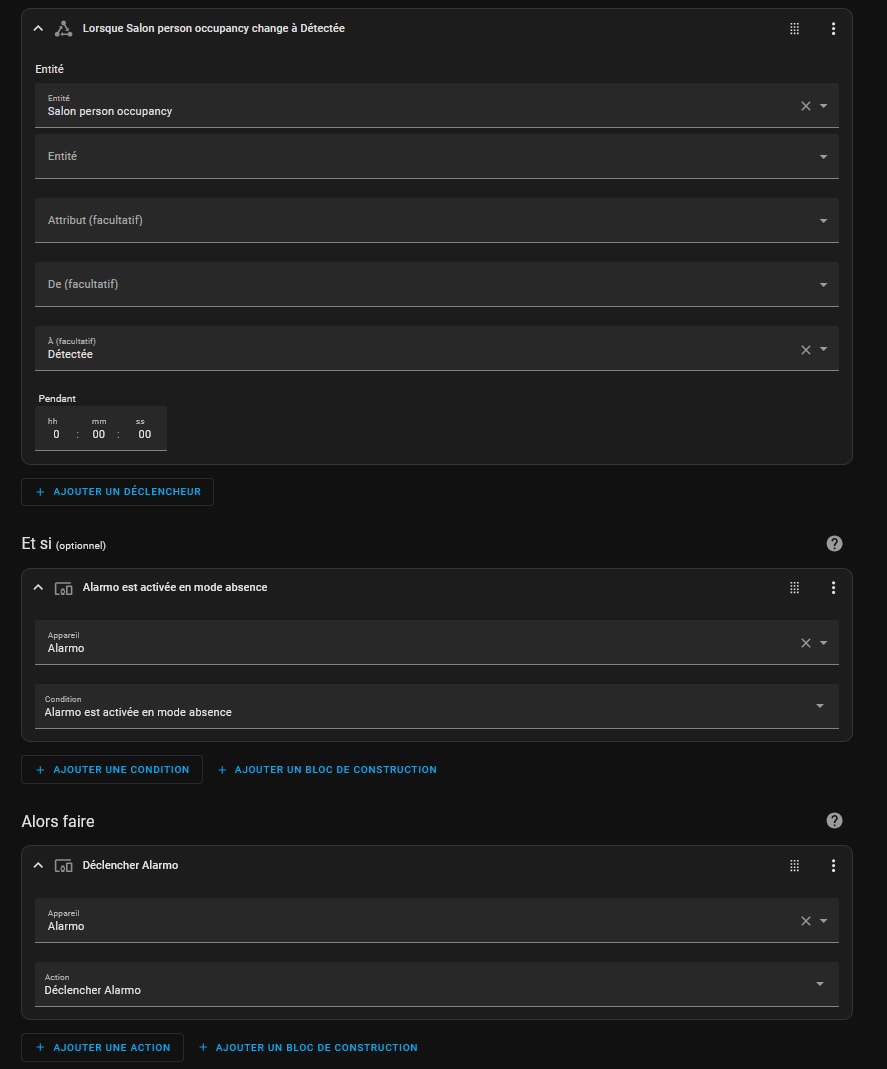Viewport: 887px width, 1069px height.
Task: Click drag handle on Alarmo condition card
Action: point(794,588)
